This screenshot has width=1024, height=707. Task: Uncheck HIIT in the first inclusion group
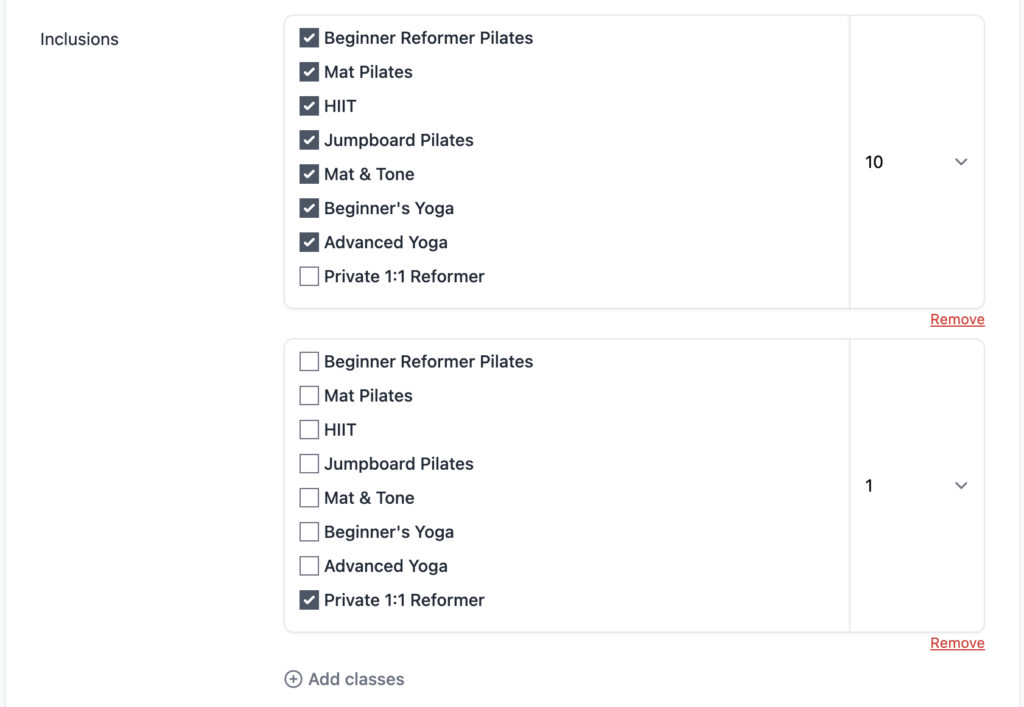click(309, 106)
